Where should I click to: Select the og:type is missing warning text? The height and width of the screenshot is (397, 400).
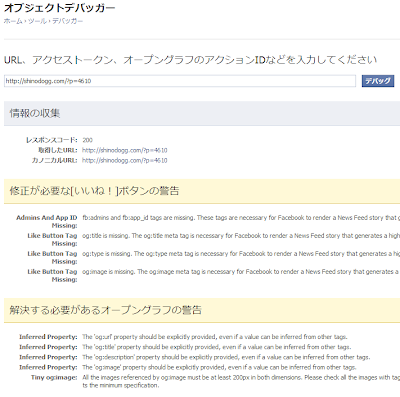coord(241,254)
